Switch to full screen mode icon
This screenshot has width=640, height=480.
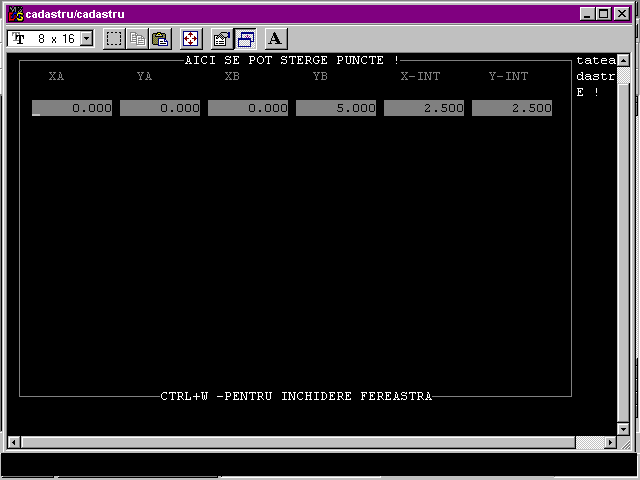190,39
